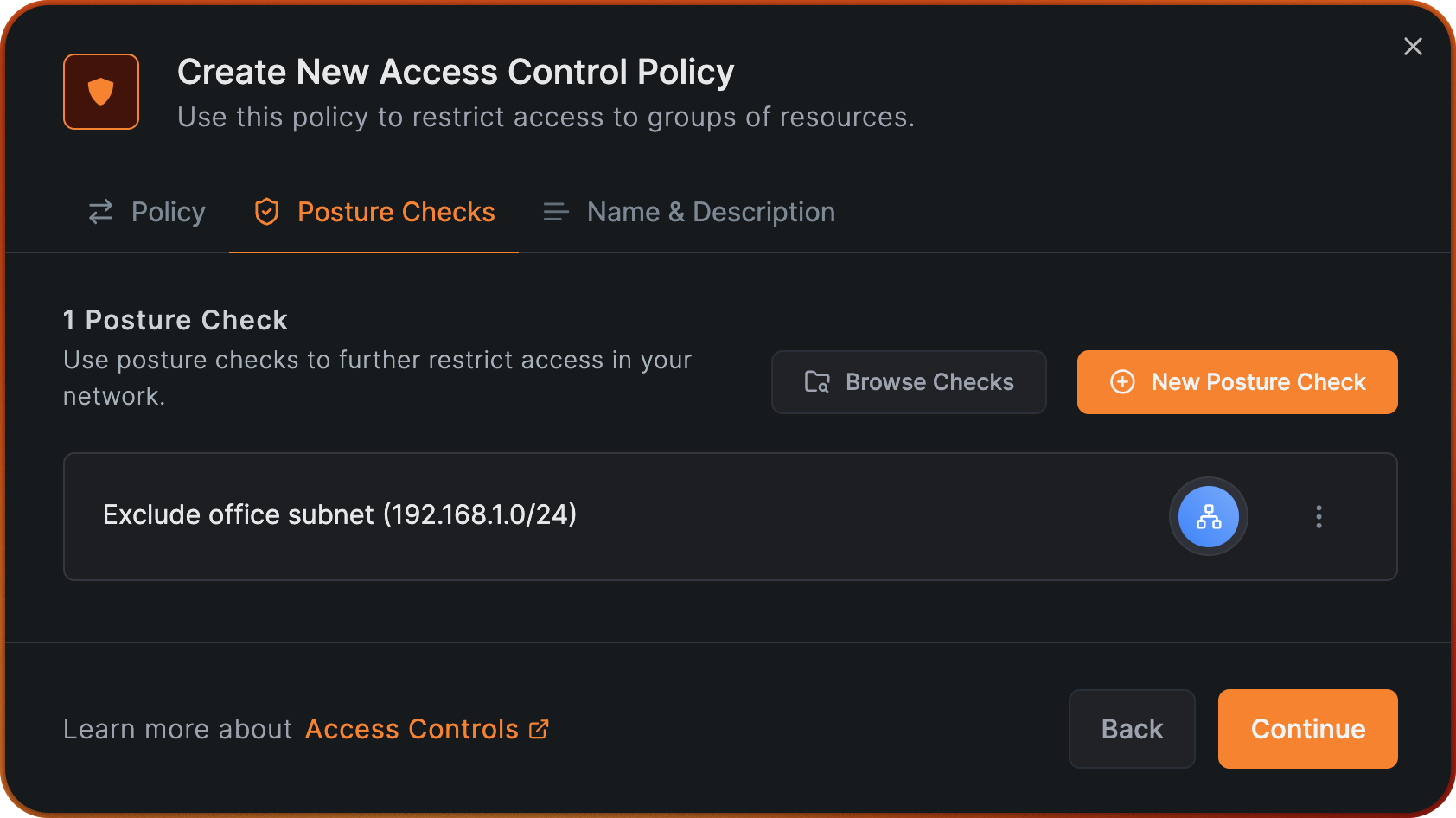Screen dimensions: 1456x818
Task: Go to the Name & Description tab
Action: click(x=711, y=212)
